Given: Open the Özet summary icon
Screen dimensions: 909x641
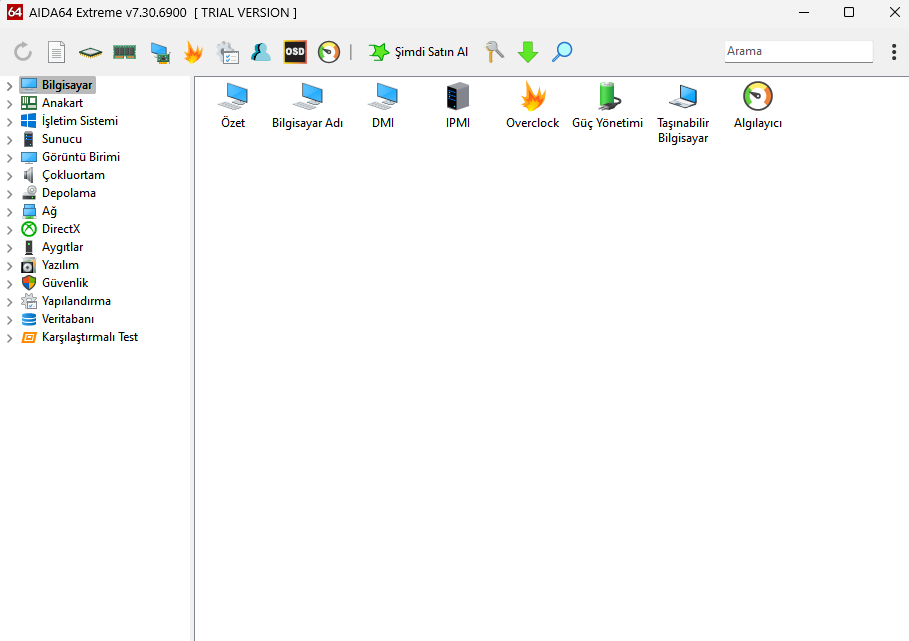Looking at the screenshot, I should coord(233,97).
